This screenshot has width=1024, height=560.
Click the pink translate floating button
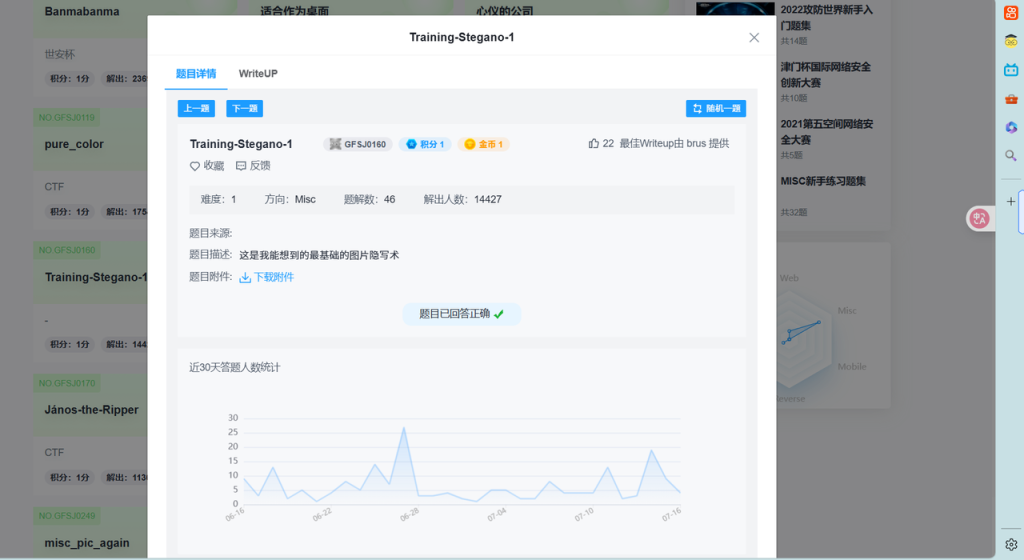[x=979, y=218]
